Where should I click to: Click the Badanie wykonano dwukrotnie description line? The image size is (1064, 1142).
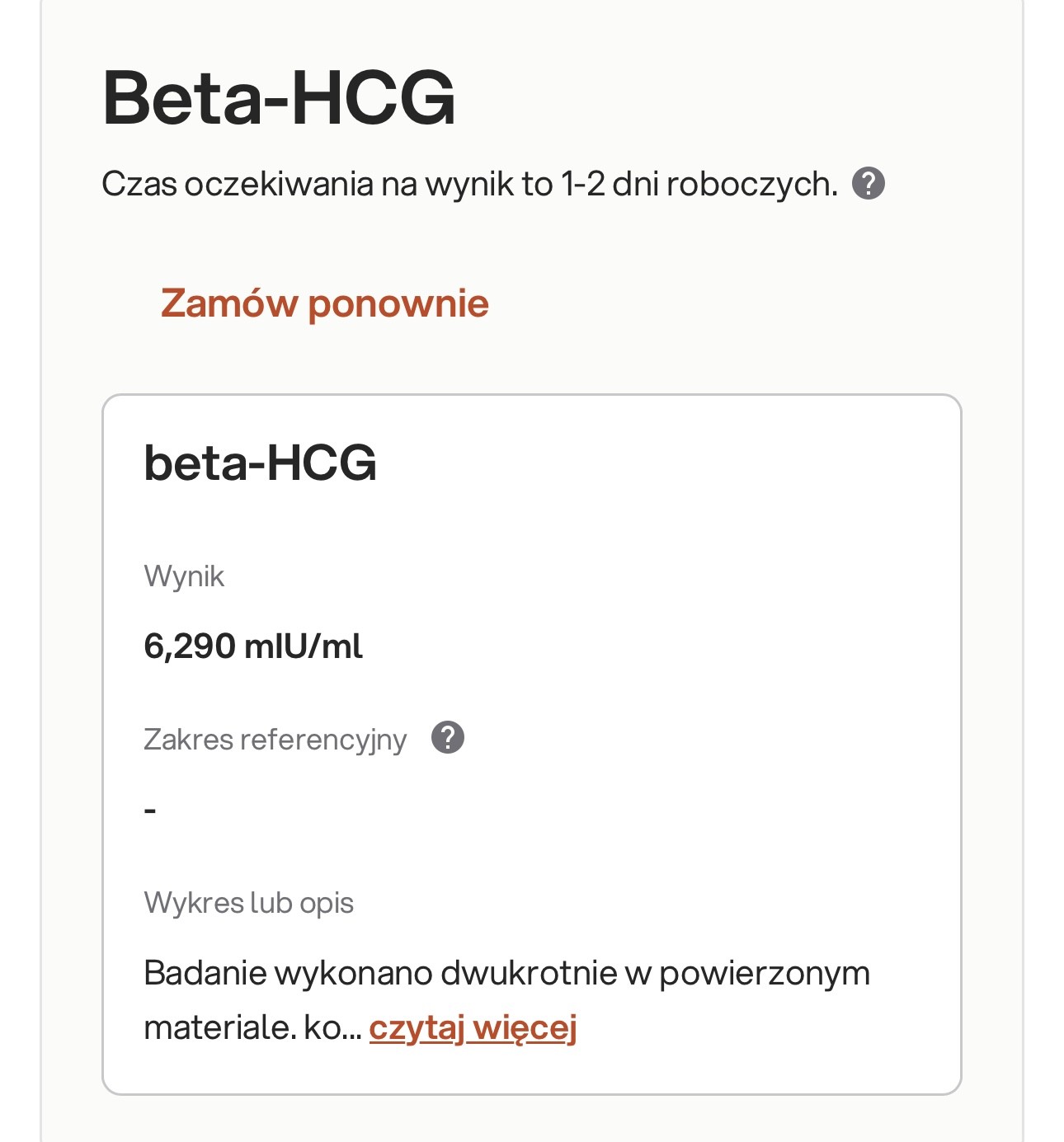(506, 974)
